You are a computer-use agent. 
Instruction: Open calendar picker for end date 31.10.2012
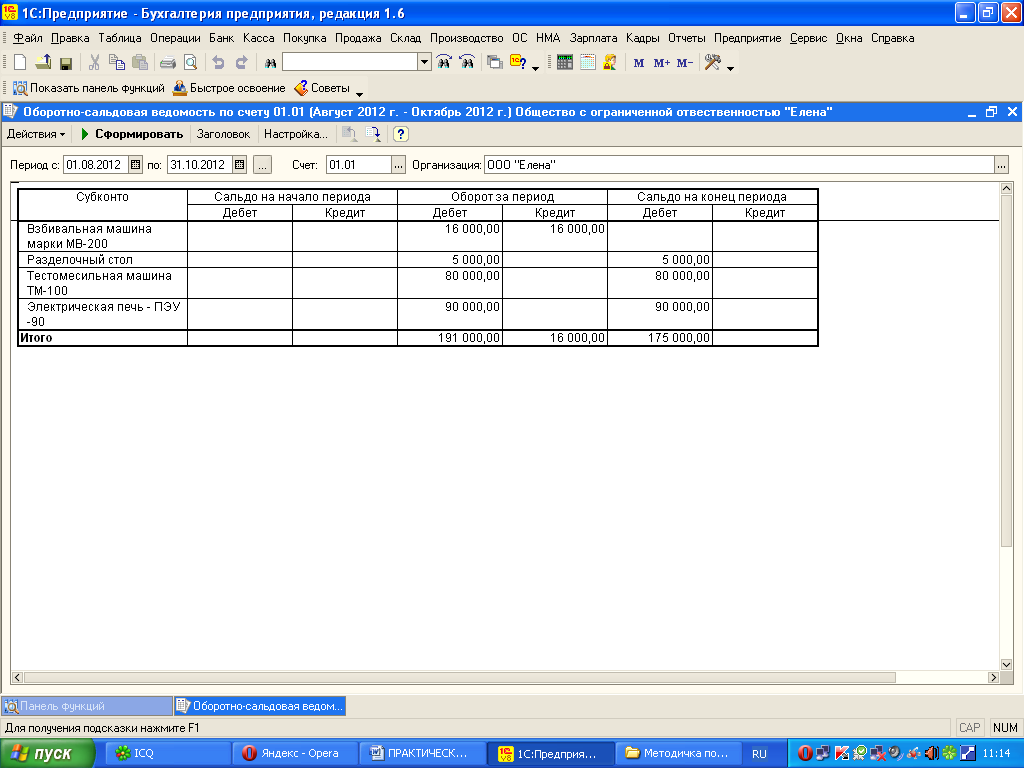pyautogui.click(x=240, y=165)
